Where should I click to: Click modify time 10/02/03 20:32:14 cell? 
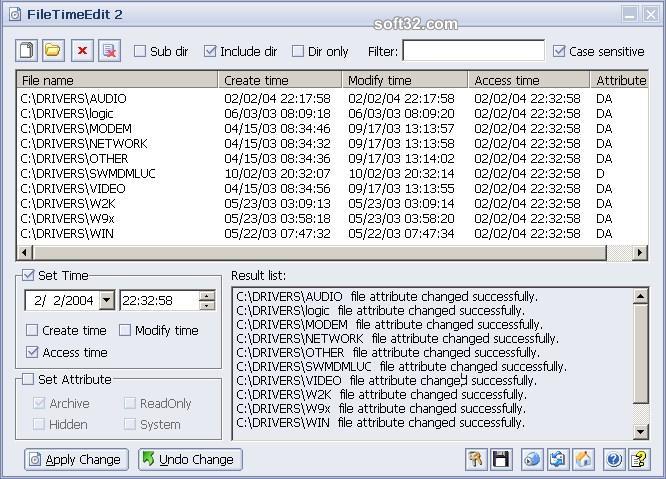401,173
